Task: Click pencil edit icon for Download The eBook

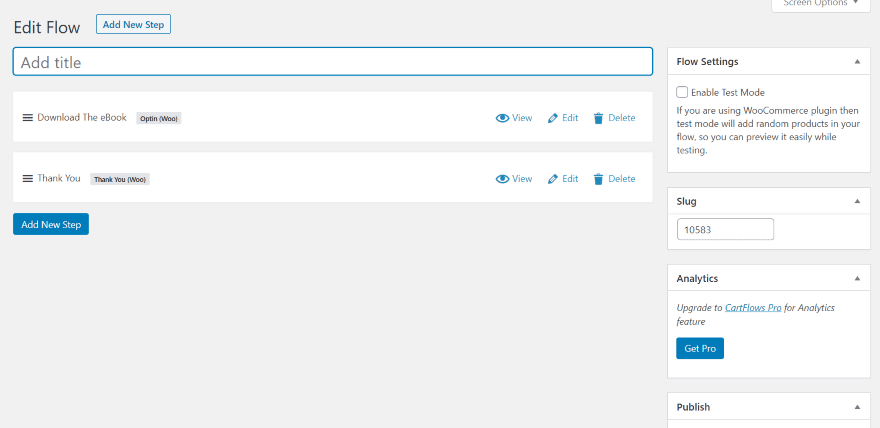Action: point(553,118)
